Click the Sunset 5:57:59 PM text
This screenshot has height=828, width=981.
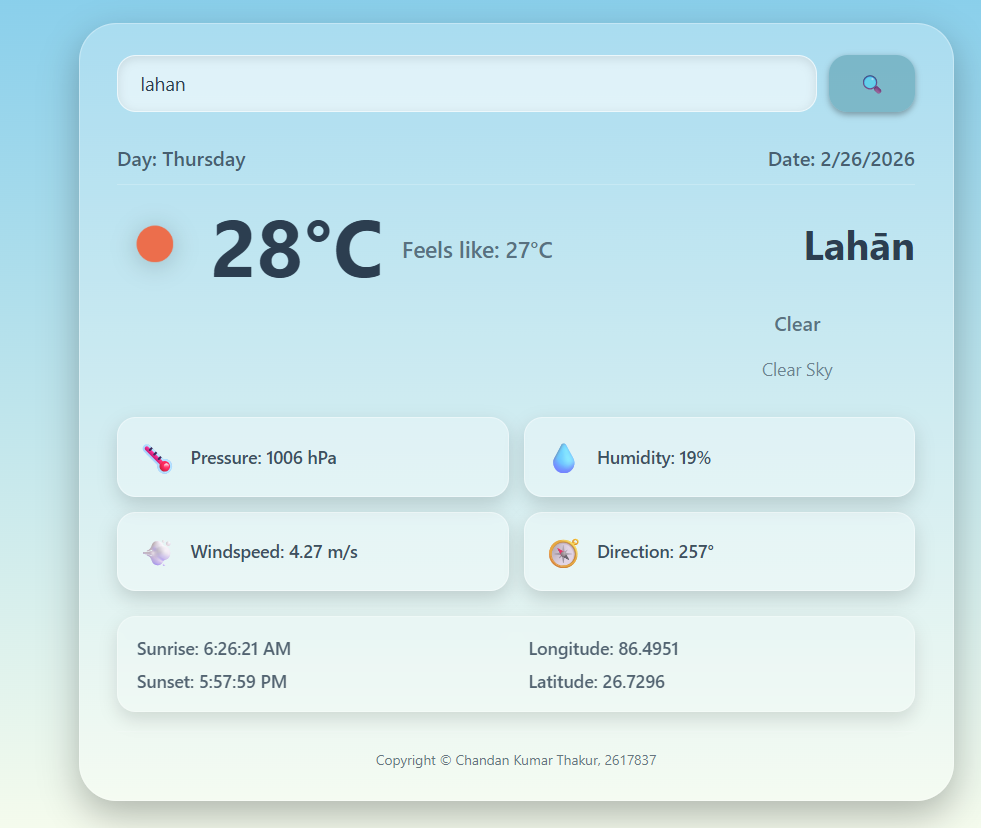212,682
